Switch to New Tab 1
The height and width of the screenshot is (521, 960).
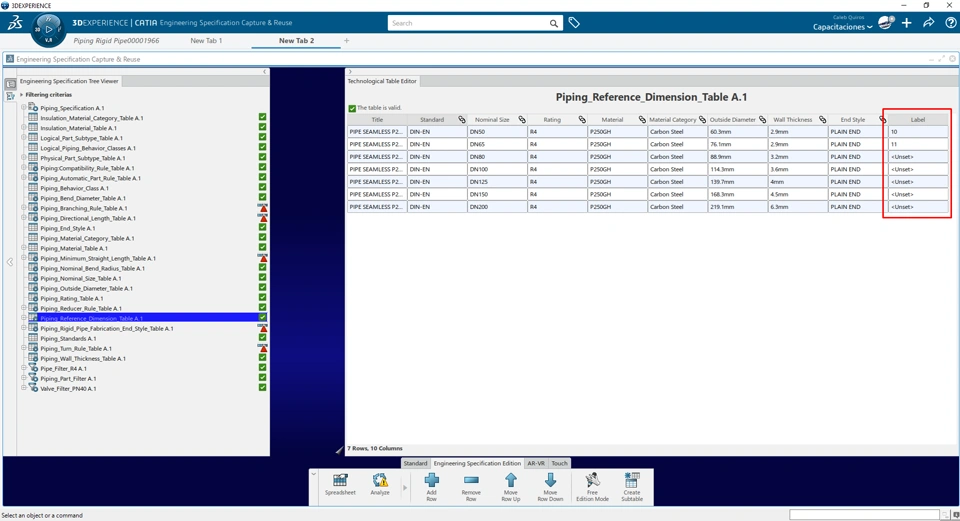[x=206, y=40]
